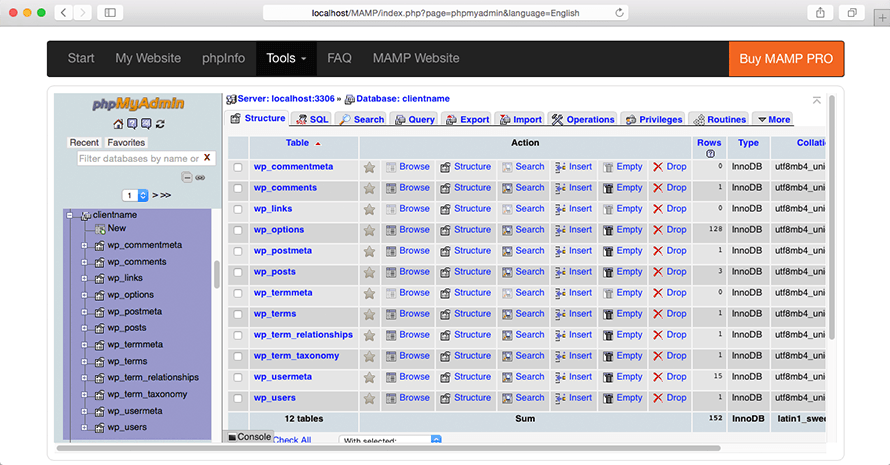Check the wp_comments row checkbox

(x=238, y=188)
